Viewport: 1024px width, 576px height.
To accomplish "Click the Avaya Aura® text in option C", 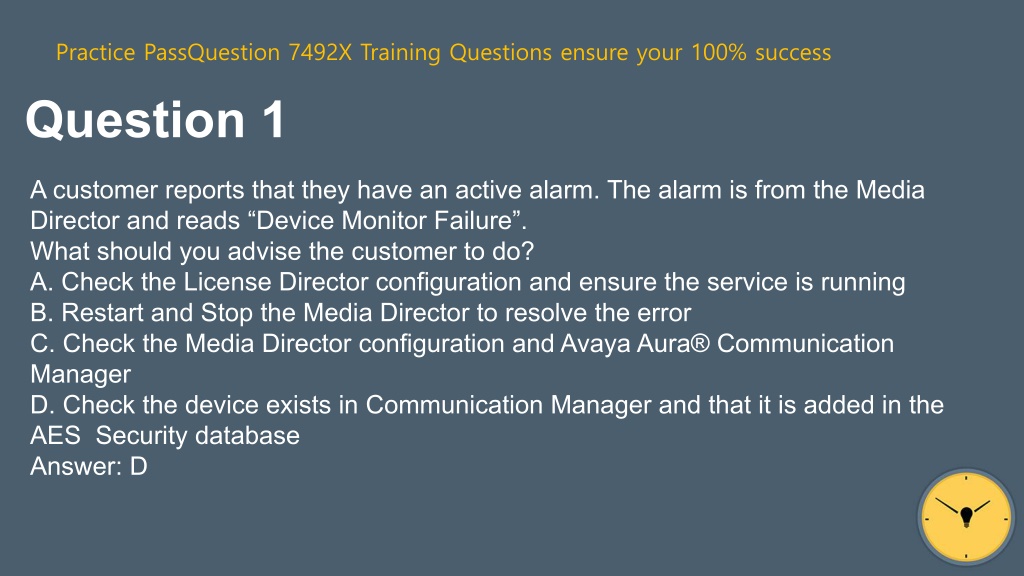I will click(635, 344).
